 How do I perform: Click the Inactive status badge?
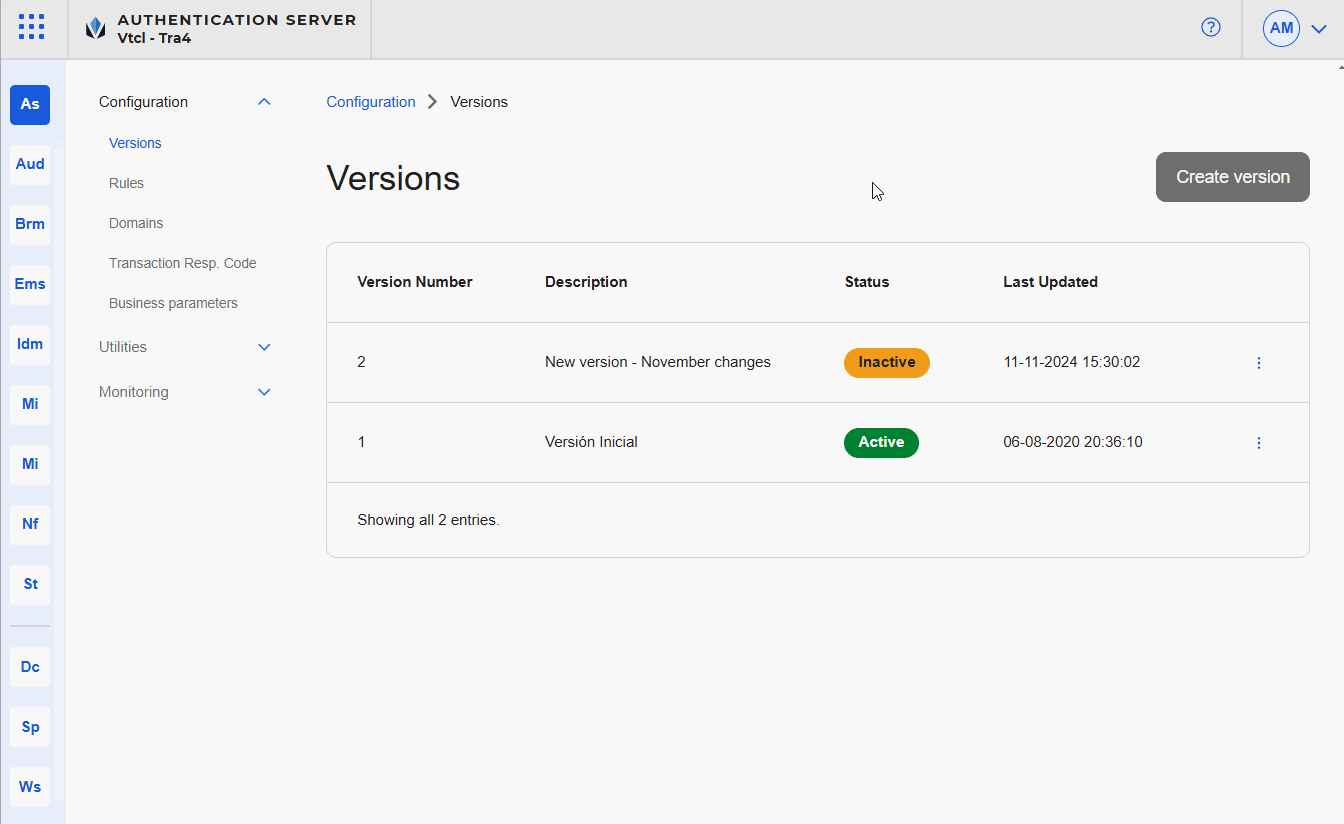point(886,362)
